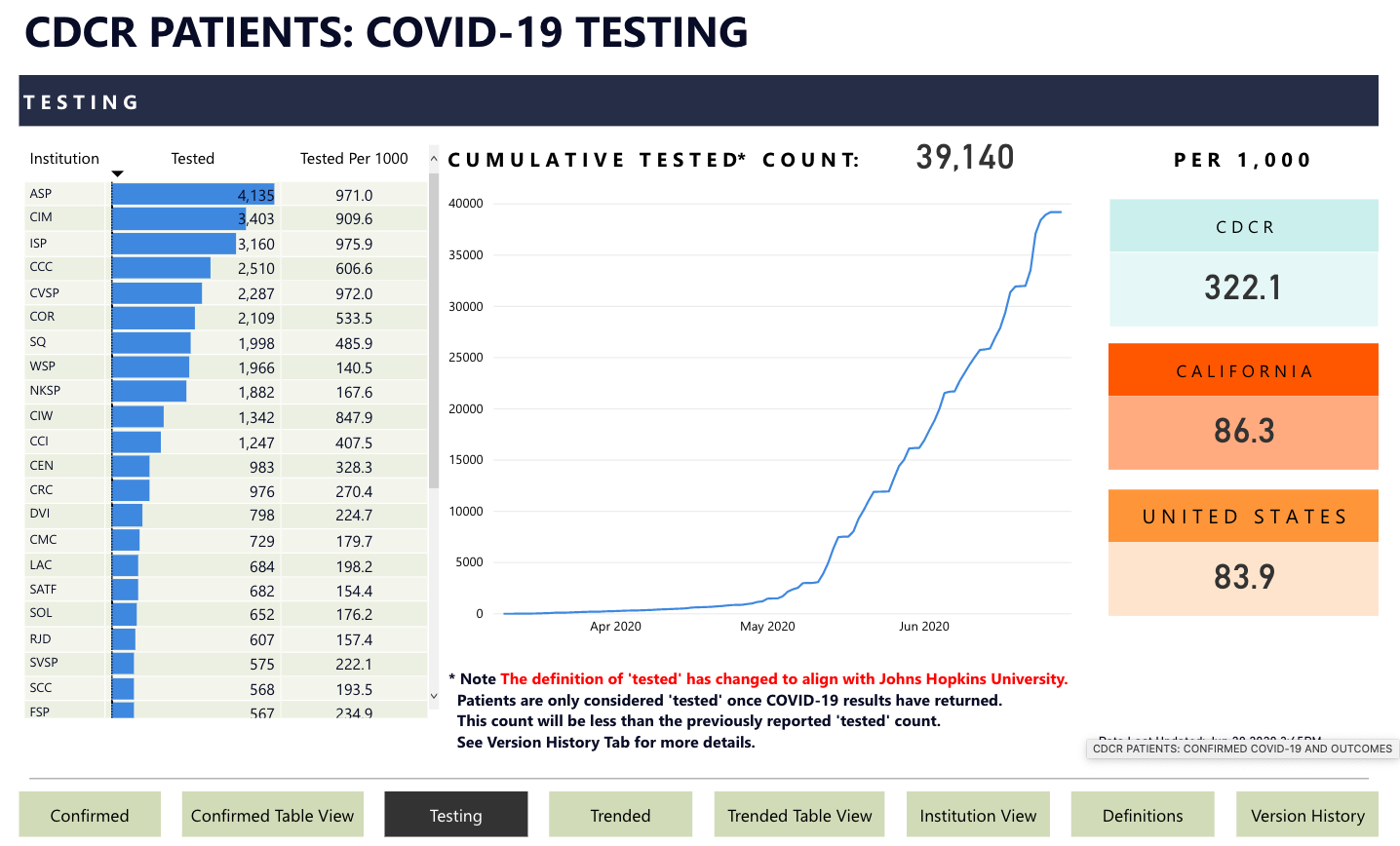Go to the Trended tab

(620, 815)
